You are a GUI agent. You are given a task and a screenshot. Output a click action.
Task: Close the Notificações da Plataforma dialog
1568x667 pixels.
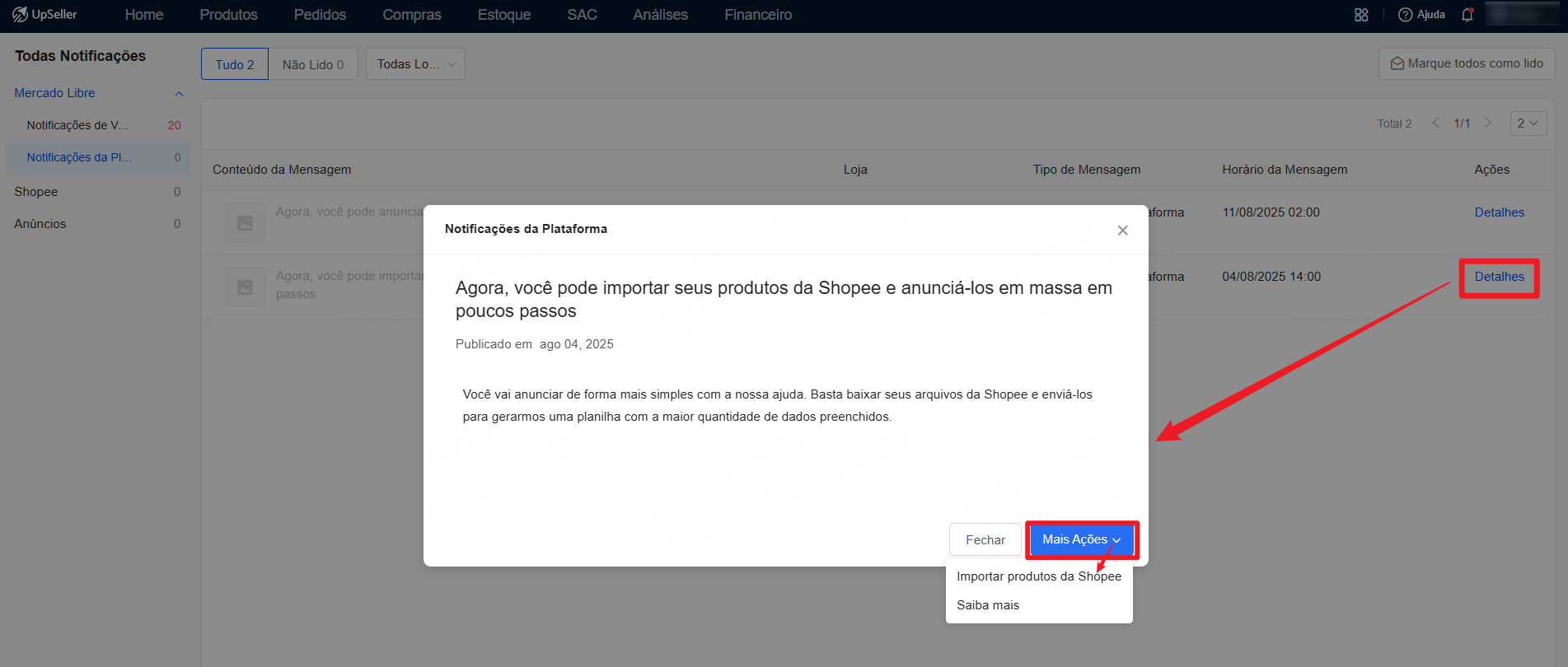[x=1122, y=231]
